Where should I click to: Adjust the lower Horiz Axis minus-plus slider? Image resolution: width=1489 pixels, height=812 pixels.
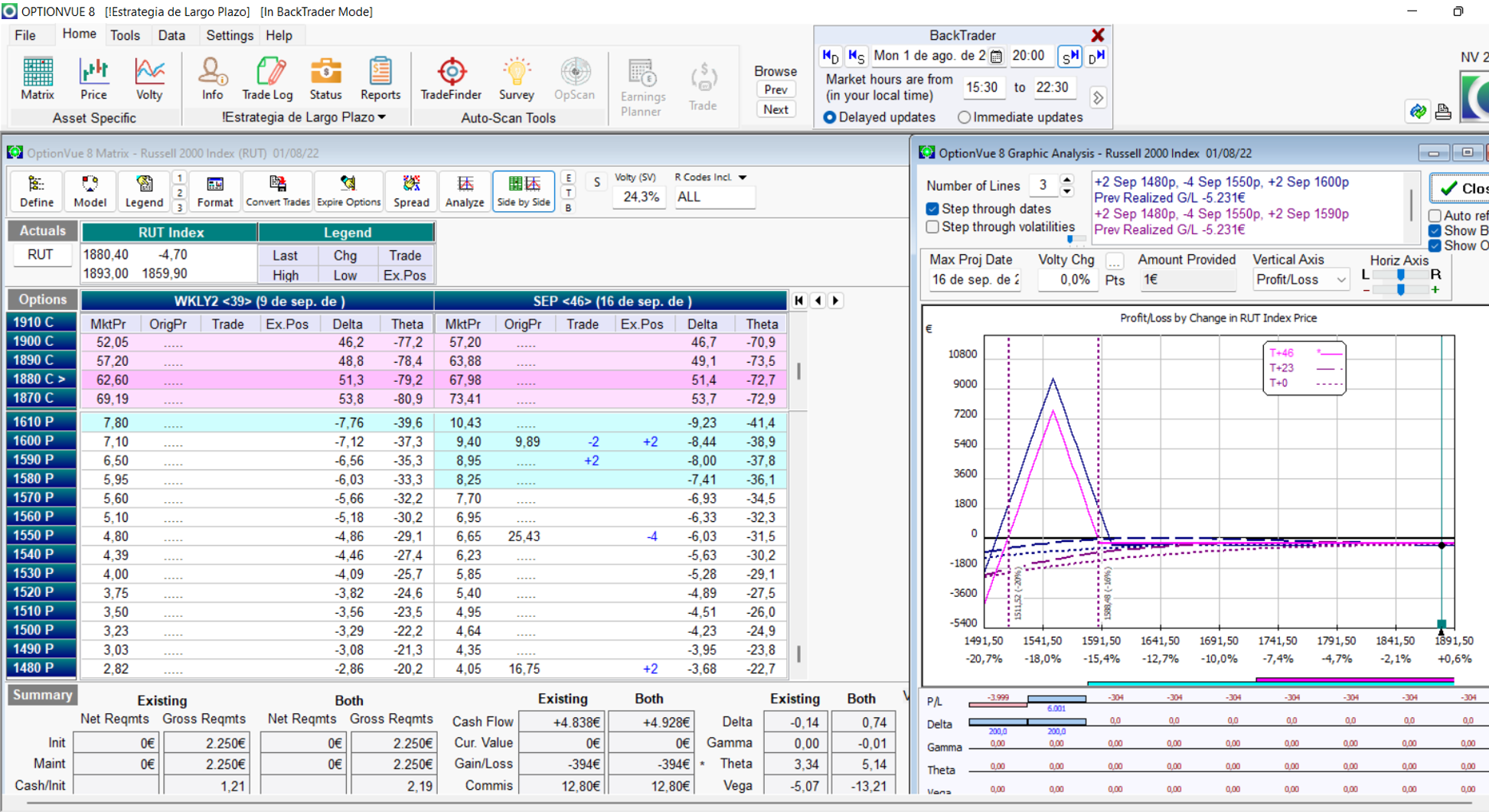click(1400, 290)
